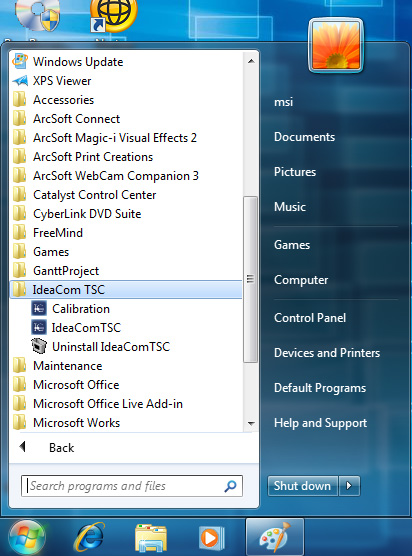
Task: Open msi user folder
Action: pos(283,102)
